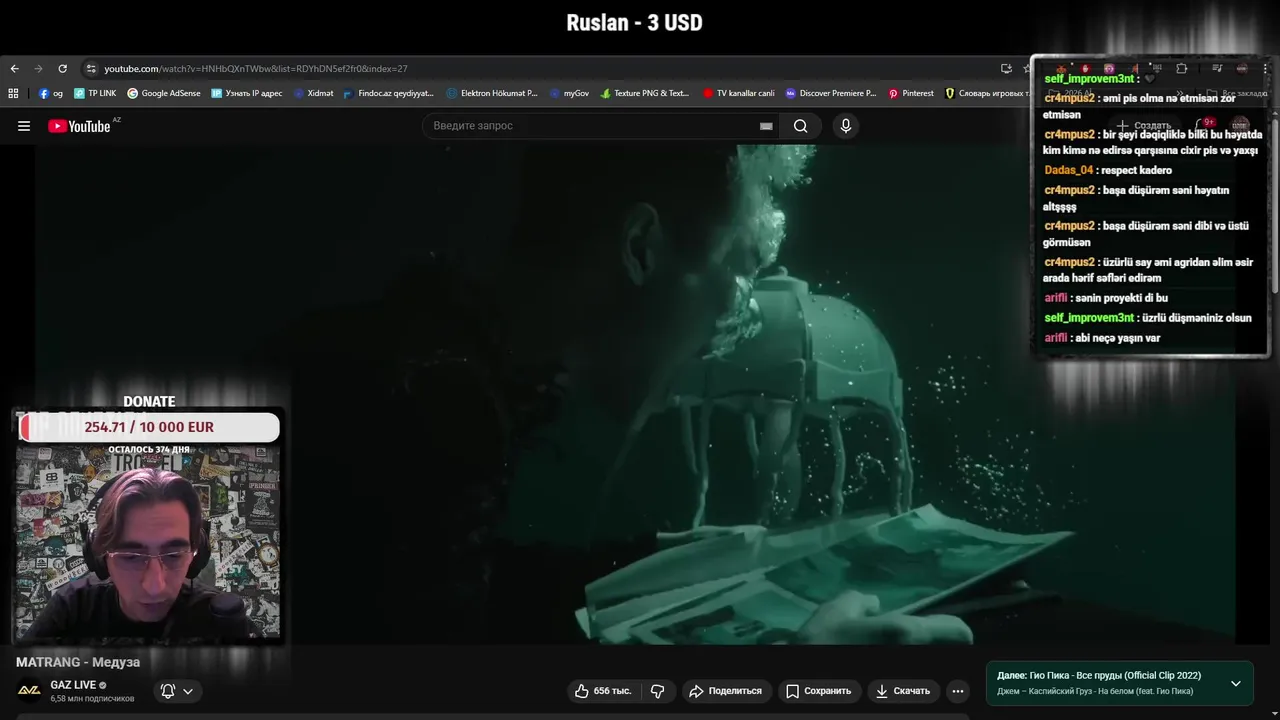The height and width of the screenshot is (720, 1280).
Task: Open the GAZ LIVE channel name link
Action: 73,685
